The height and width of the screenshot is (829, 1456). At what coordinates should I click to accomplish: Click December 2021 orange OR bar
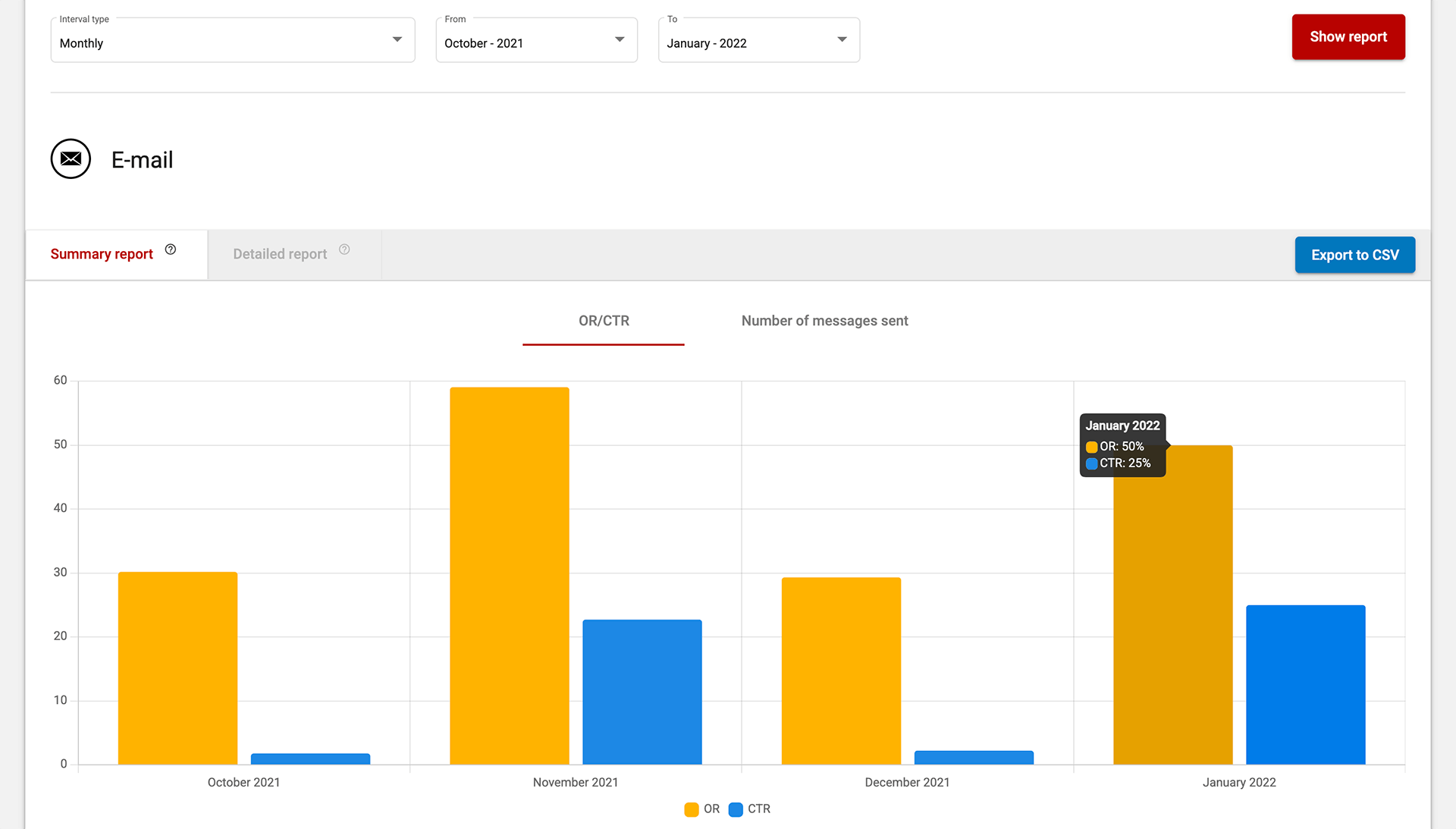pos(841,670)
